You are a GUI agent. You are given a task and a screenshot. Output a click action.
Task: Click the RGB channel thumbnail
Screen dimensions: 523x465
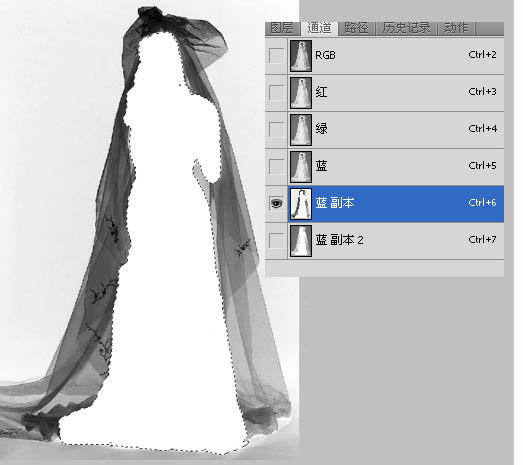coord(301,56)
